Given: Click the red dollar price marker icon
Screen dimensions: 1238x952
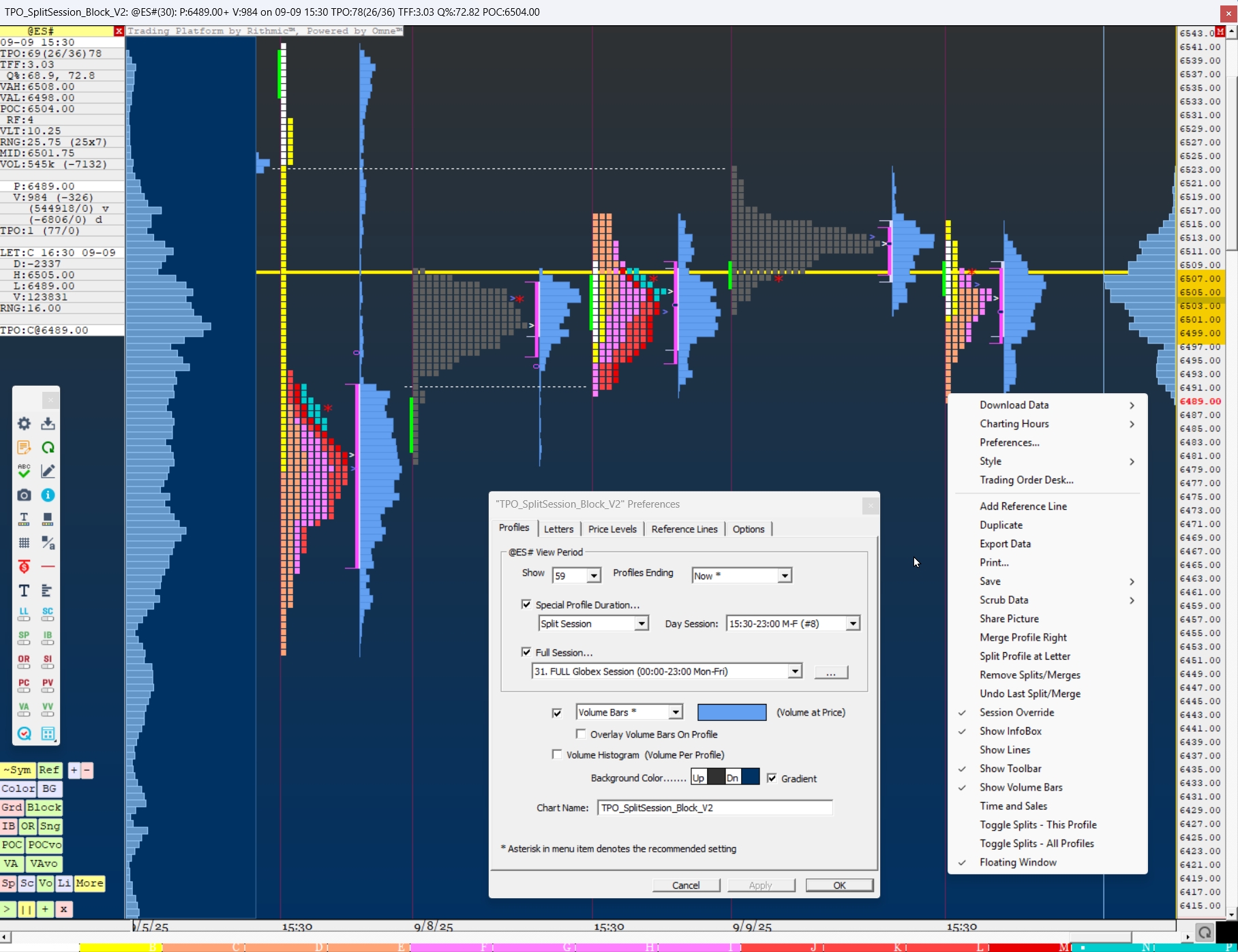Looking at the screenshot, I should click(24, 567).
